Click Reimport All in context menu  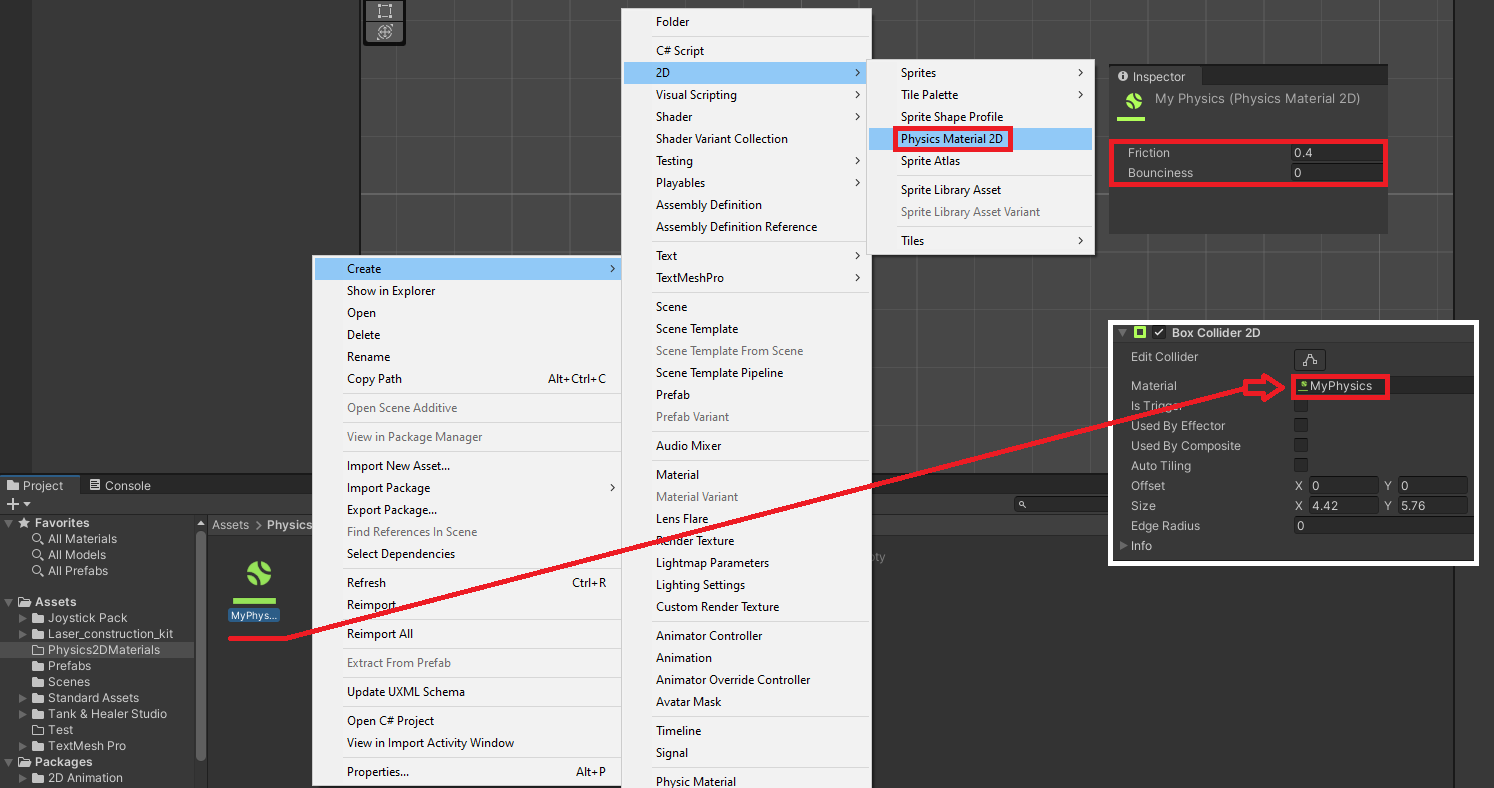(467, 634)
